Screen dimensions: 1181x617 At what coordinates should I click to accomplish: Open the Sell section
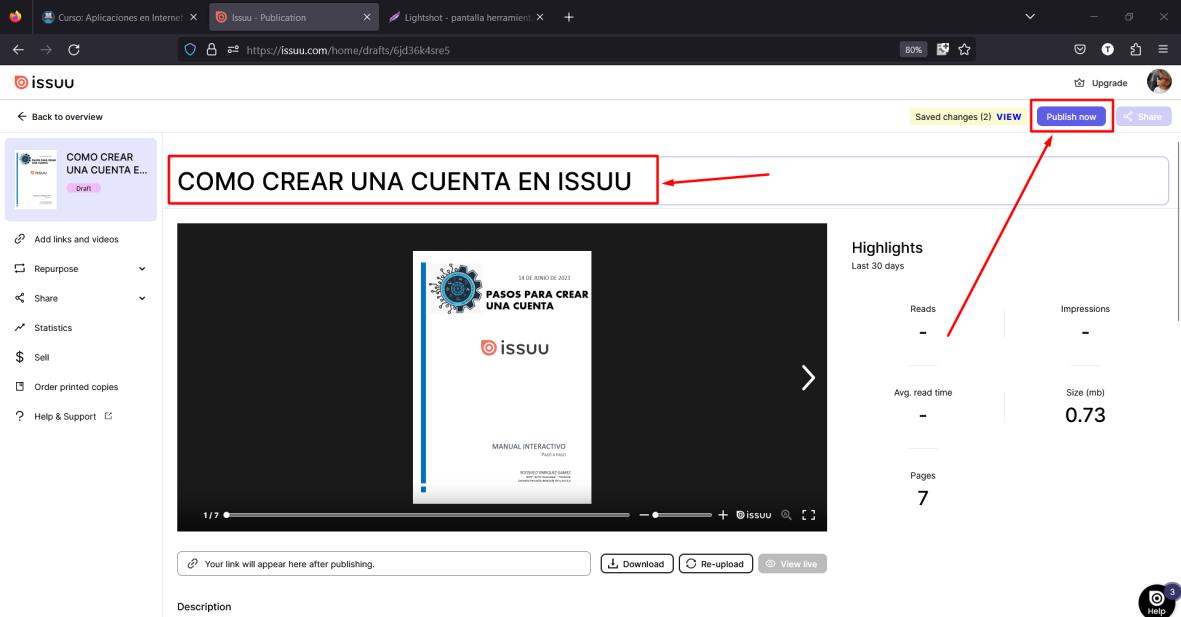point(41,357)
